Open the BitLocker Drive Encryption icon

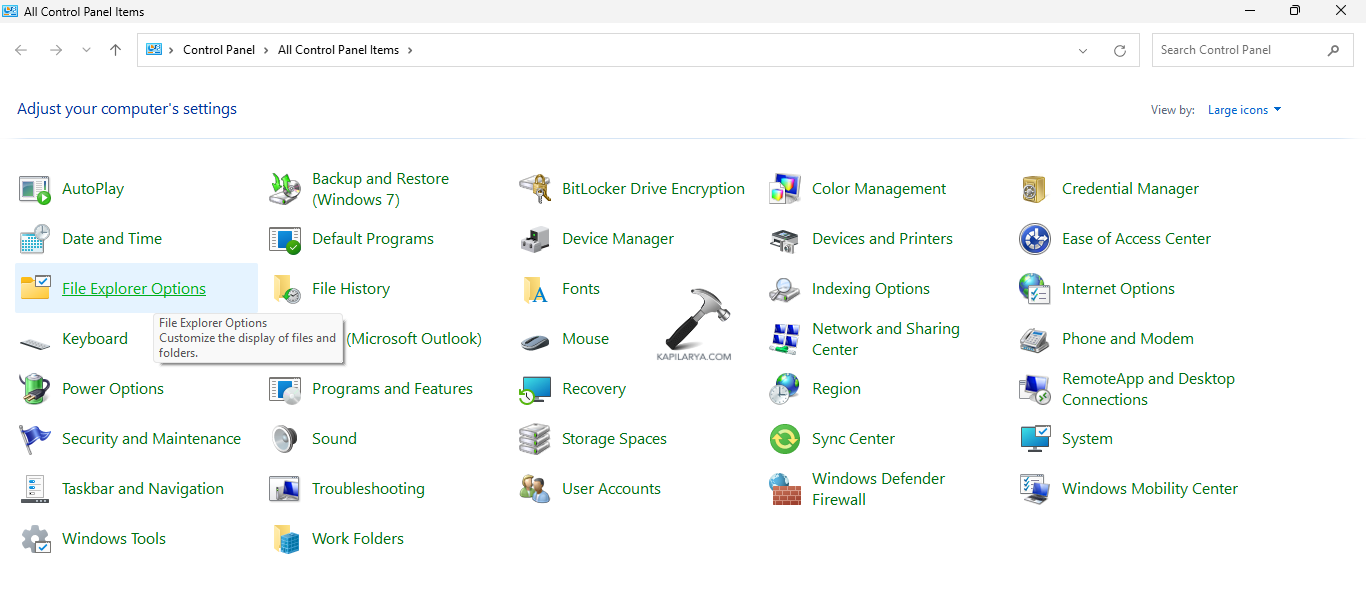point(535,189)
